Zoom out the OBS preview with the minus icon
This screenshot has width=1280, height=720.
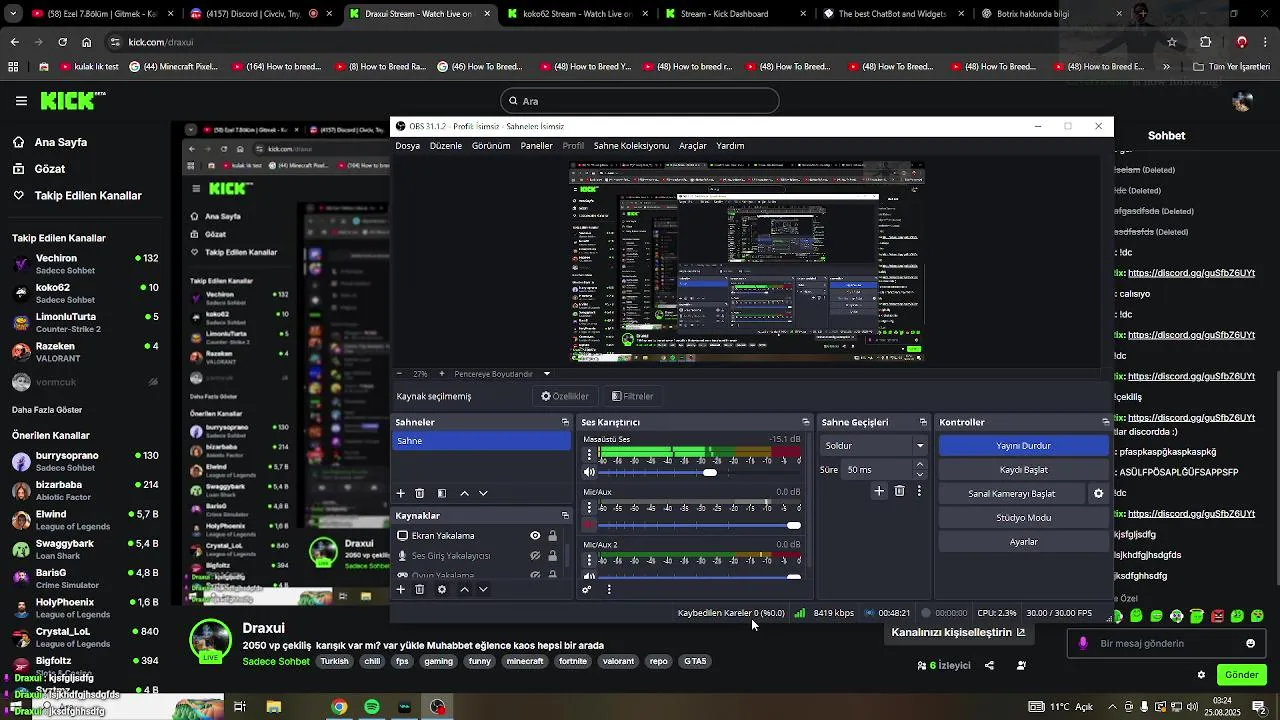click(399, 373)
